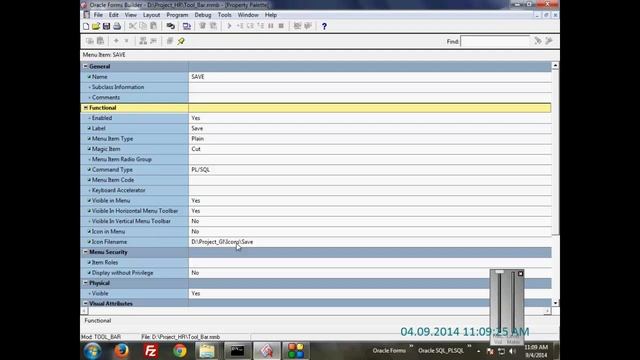Save the module using the floppy disk icon

(x=106, y=26)
